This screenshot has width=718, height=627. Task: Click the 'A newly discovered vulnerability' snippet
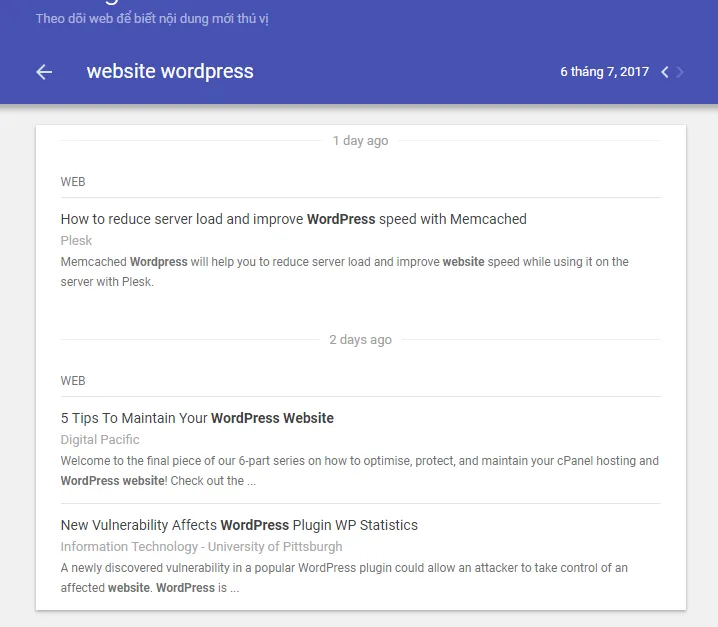click(x=344, y=577)
